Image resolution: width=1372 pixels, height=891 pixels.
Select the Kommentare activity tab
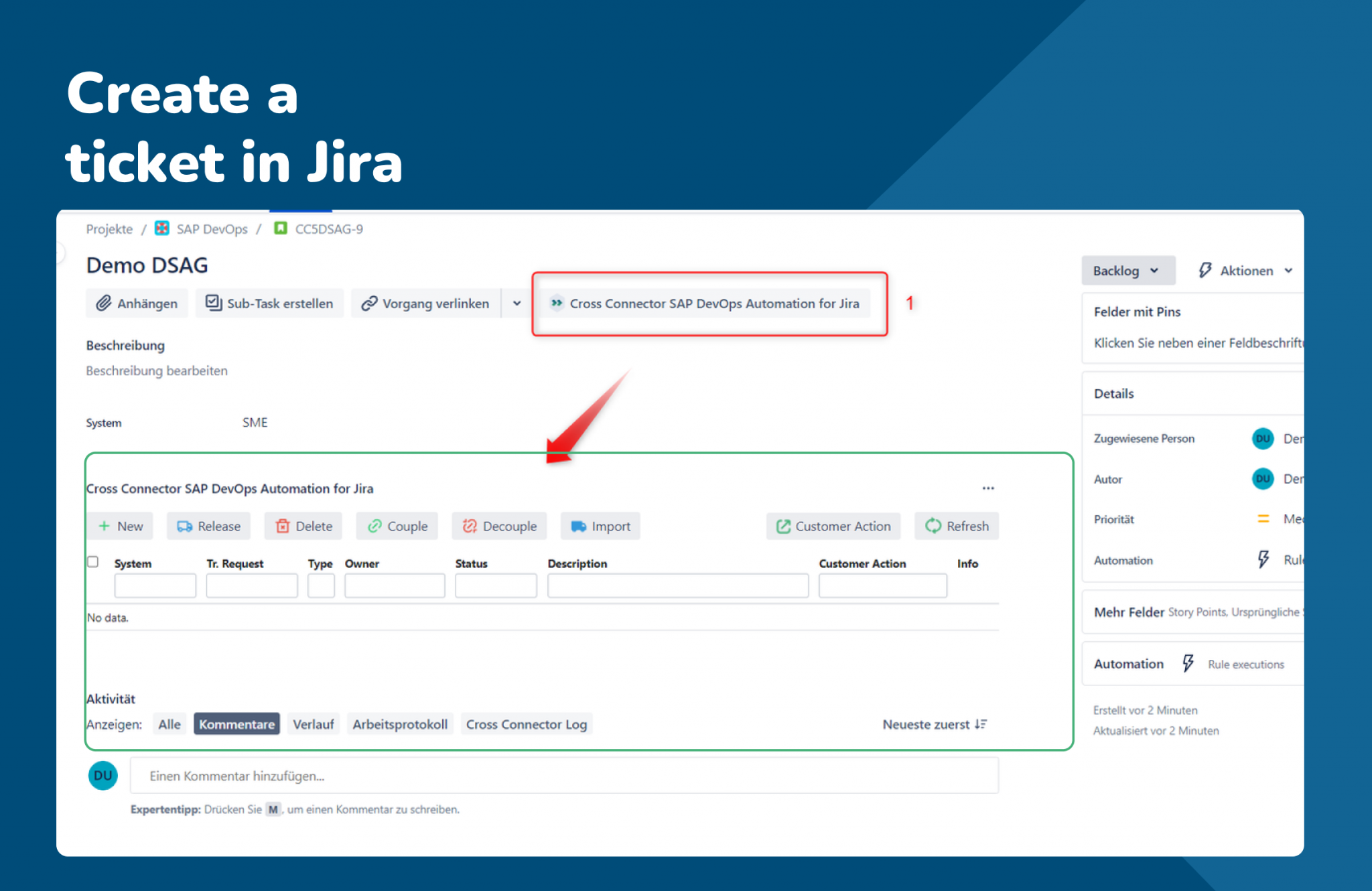[x=236, y=724]
